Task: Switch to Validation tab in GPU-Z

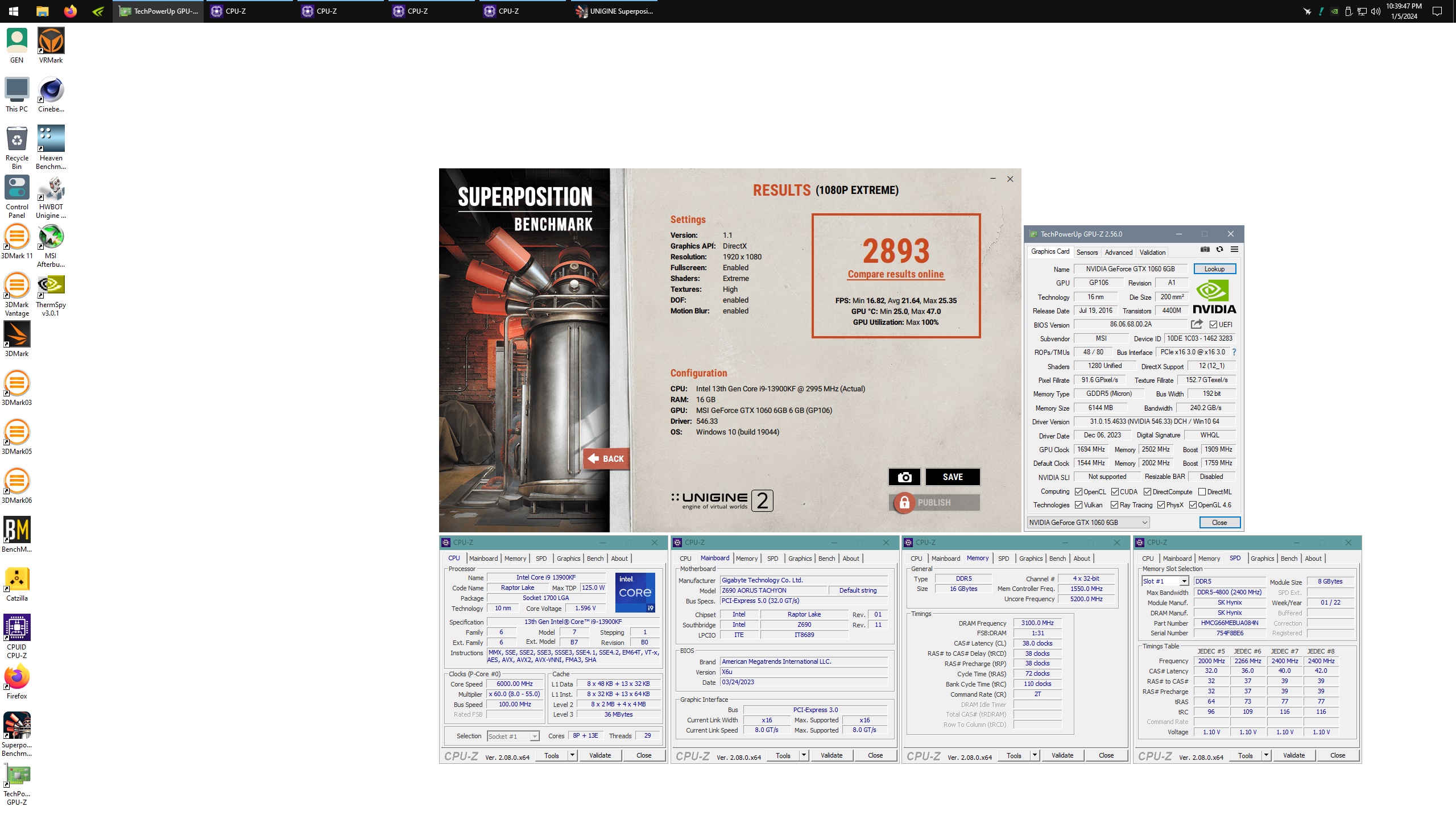Action: point(1152,253)
